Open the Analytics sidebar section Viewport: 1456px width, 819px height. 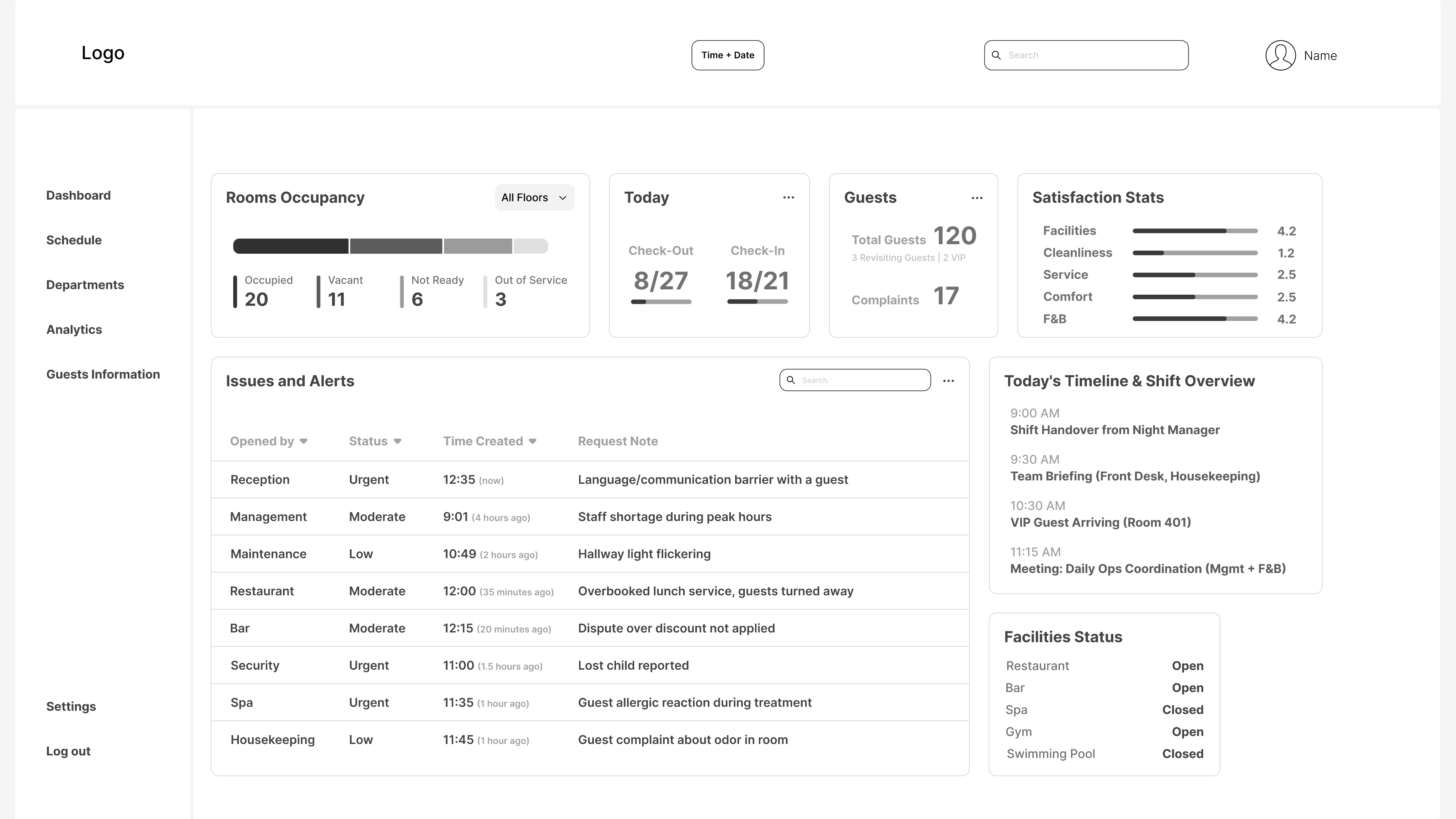pyautogui.click(x=74, y=330)
